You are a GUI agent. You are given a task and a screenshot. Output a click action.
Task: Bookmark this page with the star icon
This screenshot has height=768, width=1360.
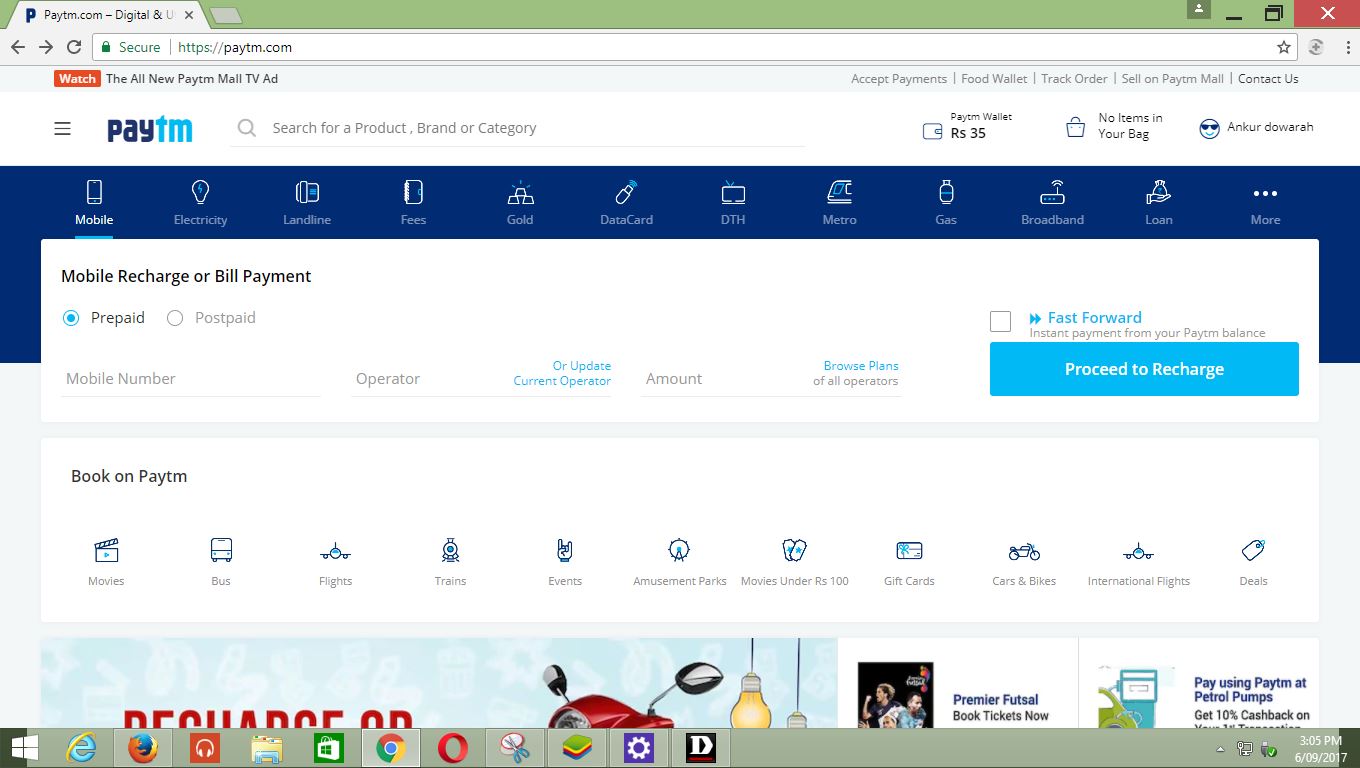tap(1284, 47)
